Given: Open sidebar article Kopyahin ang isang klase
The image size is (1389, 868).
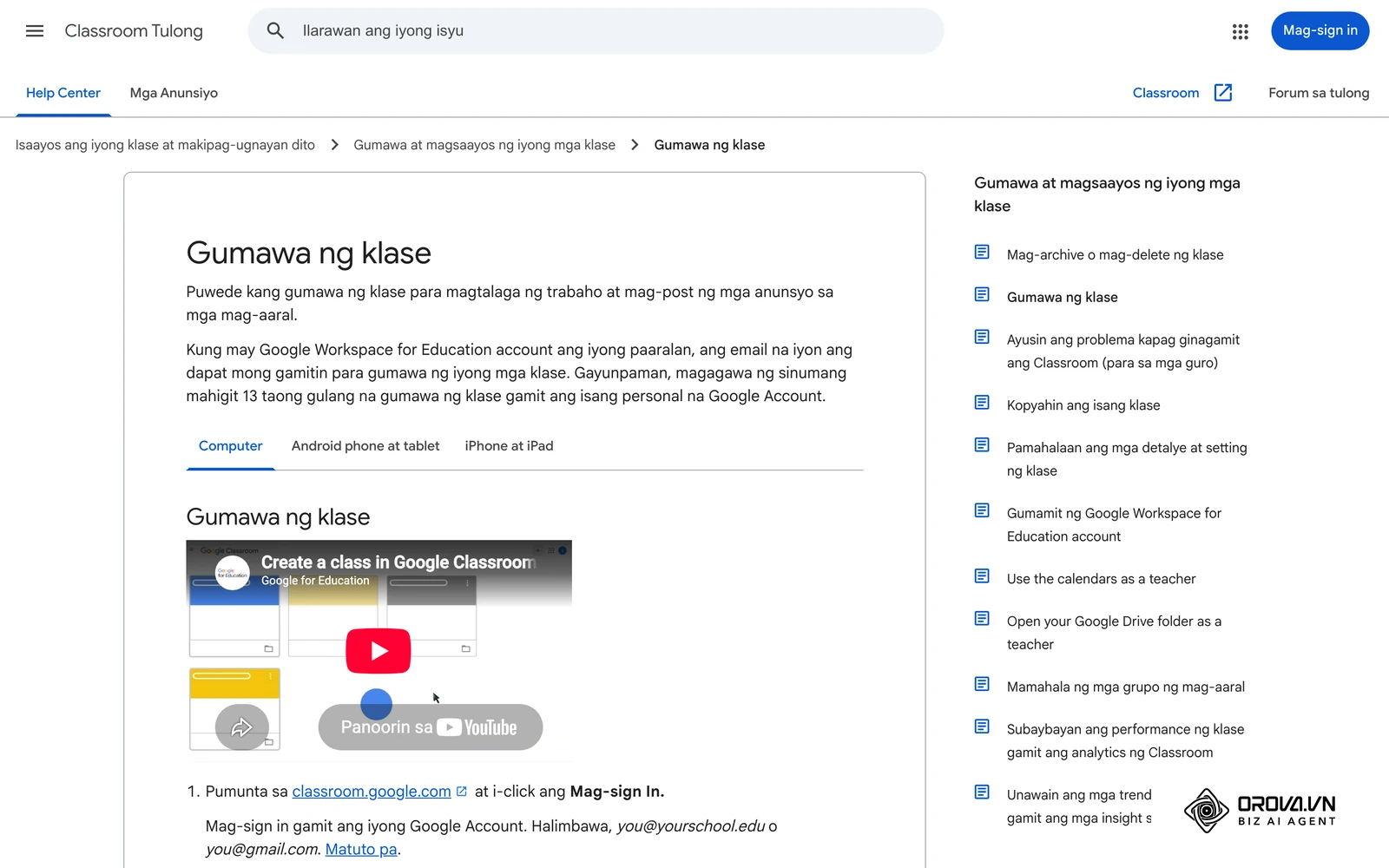Looking at the screenshot, I should [x=1083, y=405].
